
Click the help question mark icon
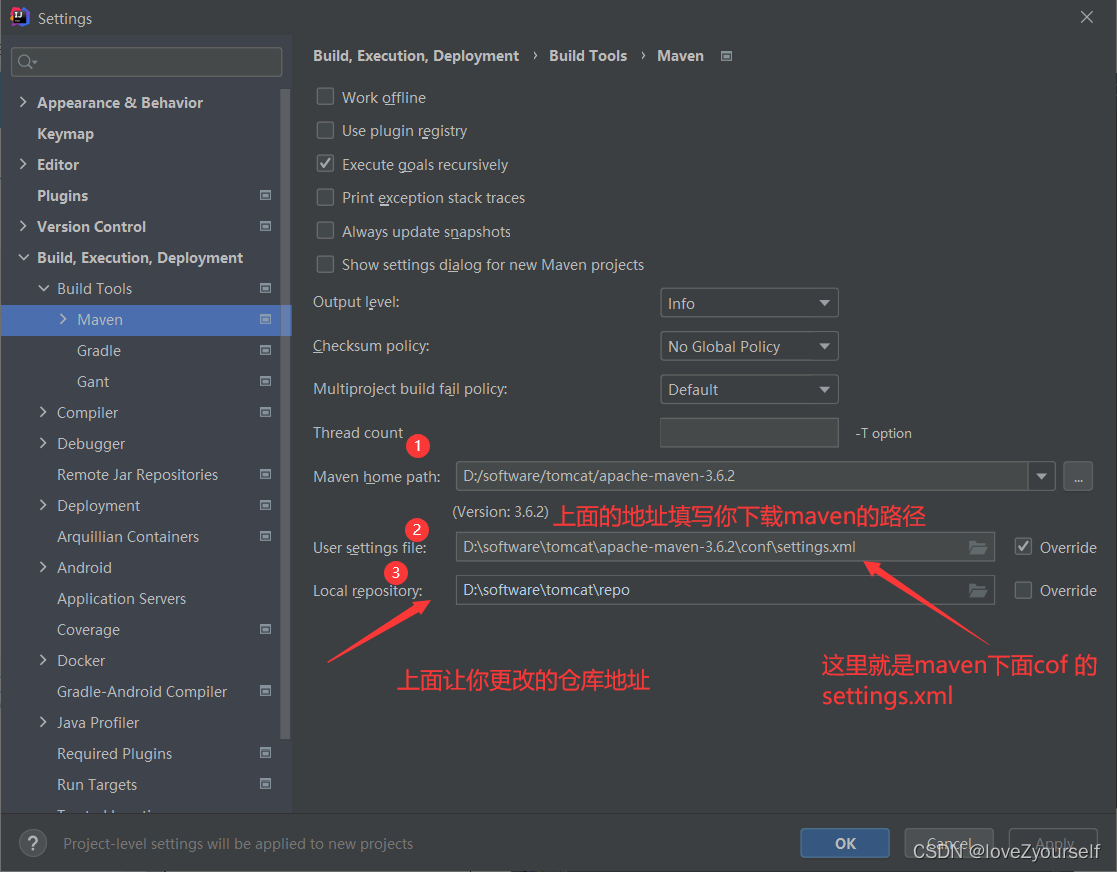click(x=33, y=844)
